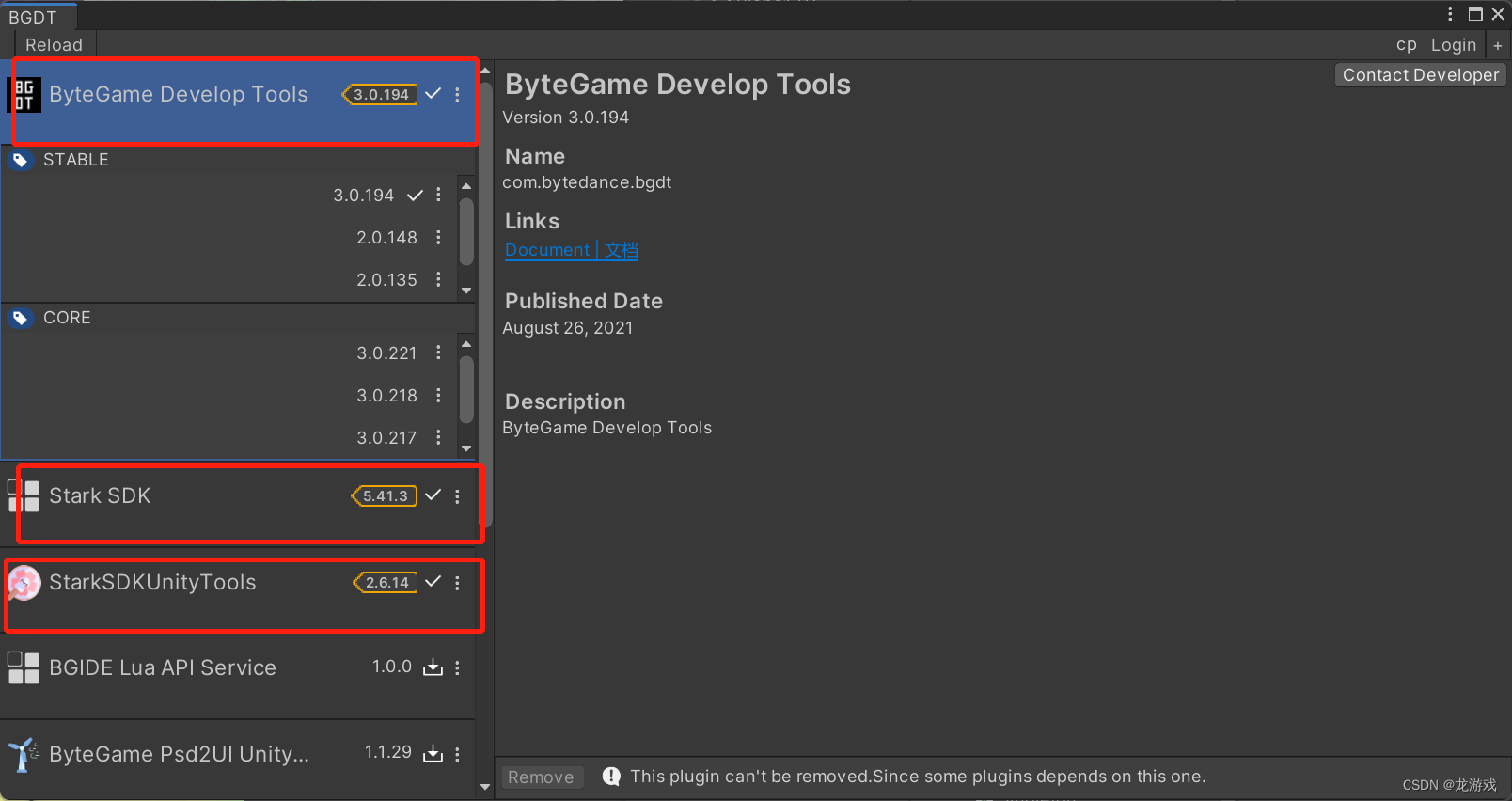The height and width of the screenshot is (801, 1512).
Task: Select core version 3.0.221
Action: click(x=386, y=353)
